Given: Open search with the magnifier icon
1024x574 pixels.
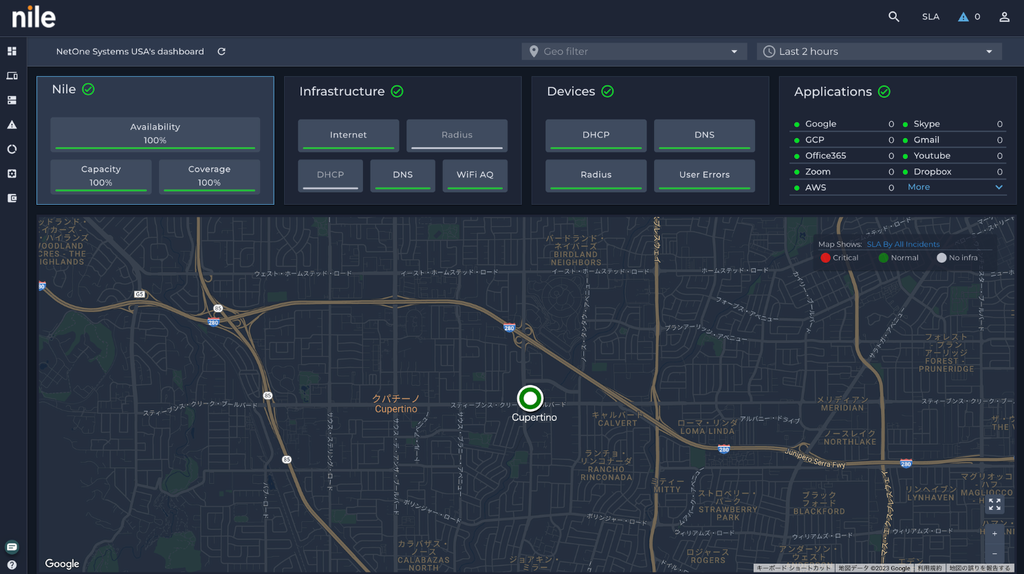Looking at the screenshot, I should coord(893,17).
